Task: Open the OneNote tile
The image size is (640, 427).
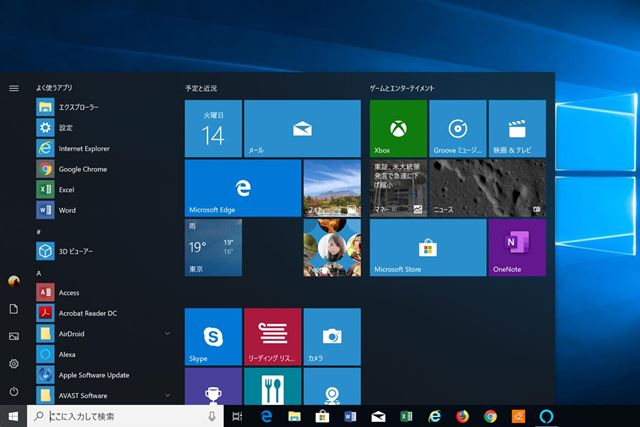Action: click(517, 248)
